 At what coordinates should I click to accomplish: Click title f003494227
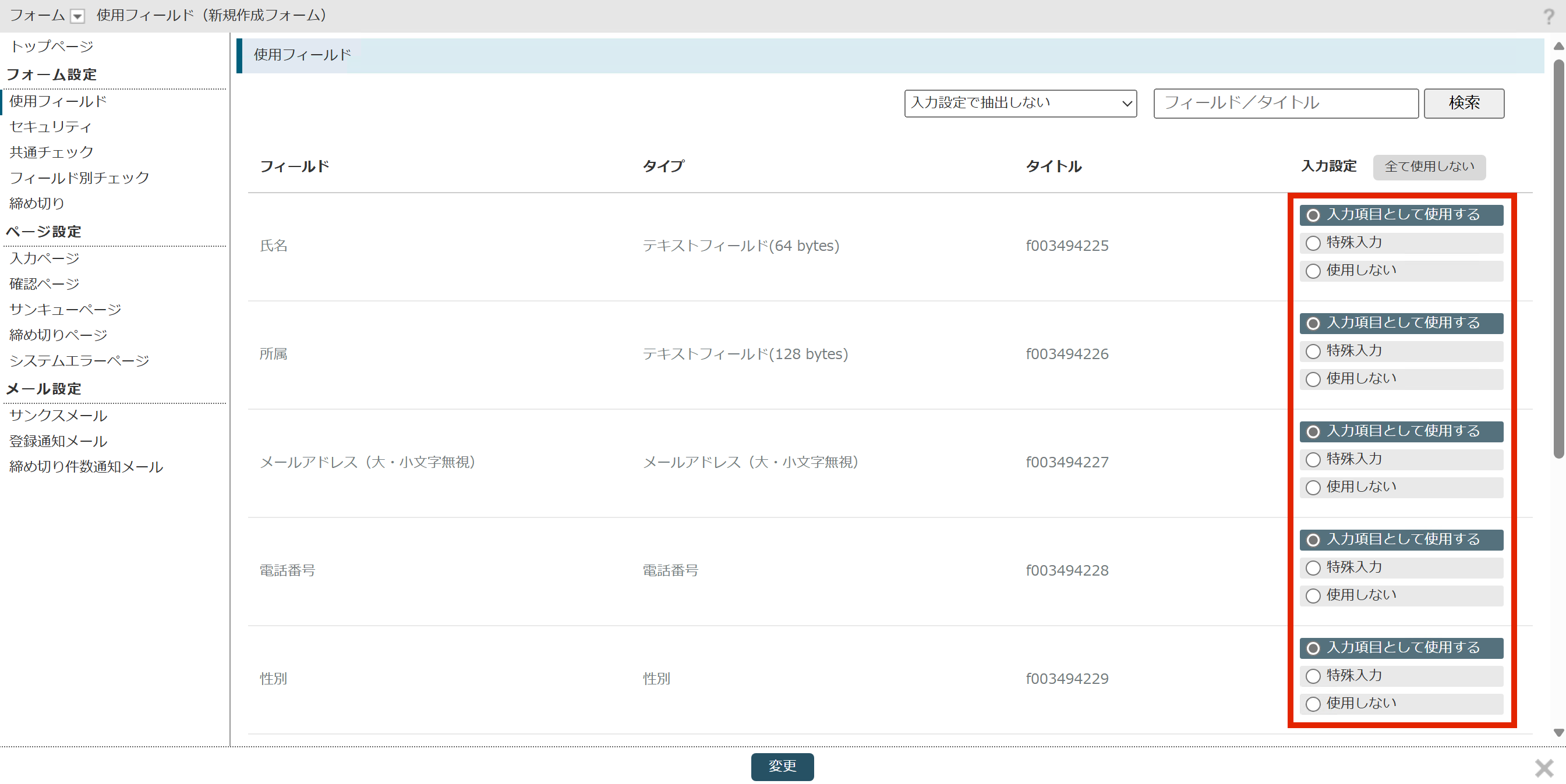[x=1067, y=462]
